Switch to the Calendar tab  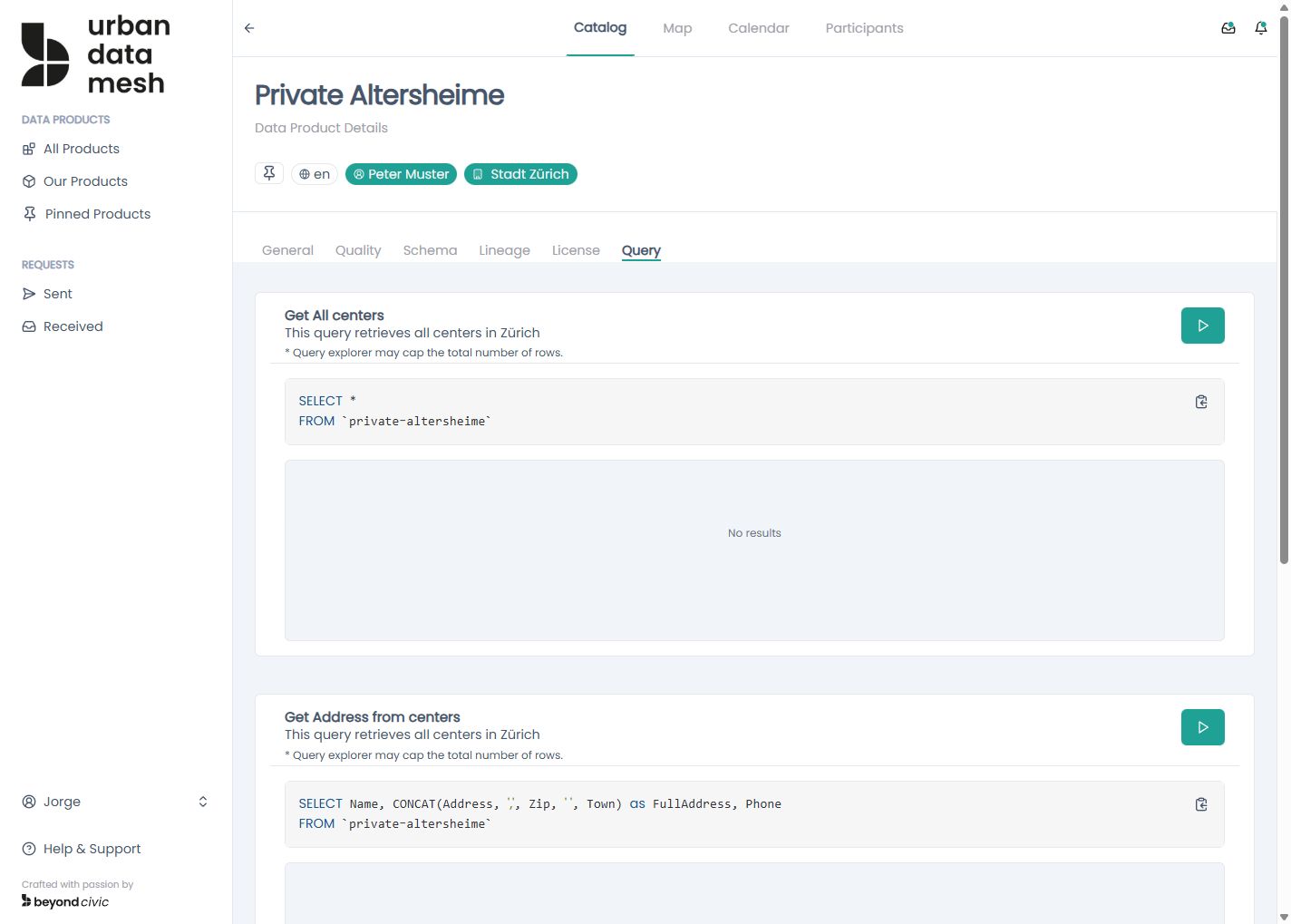coord(759,28)
